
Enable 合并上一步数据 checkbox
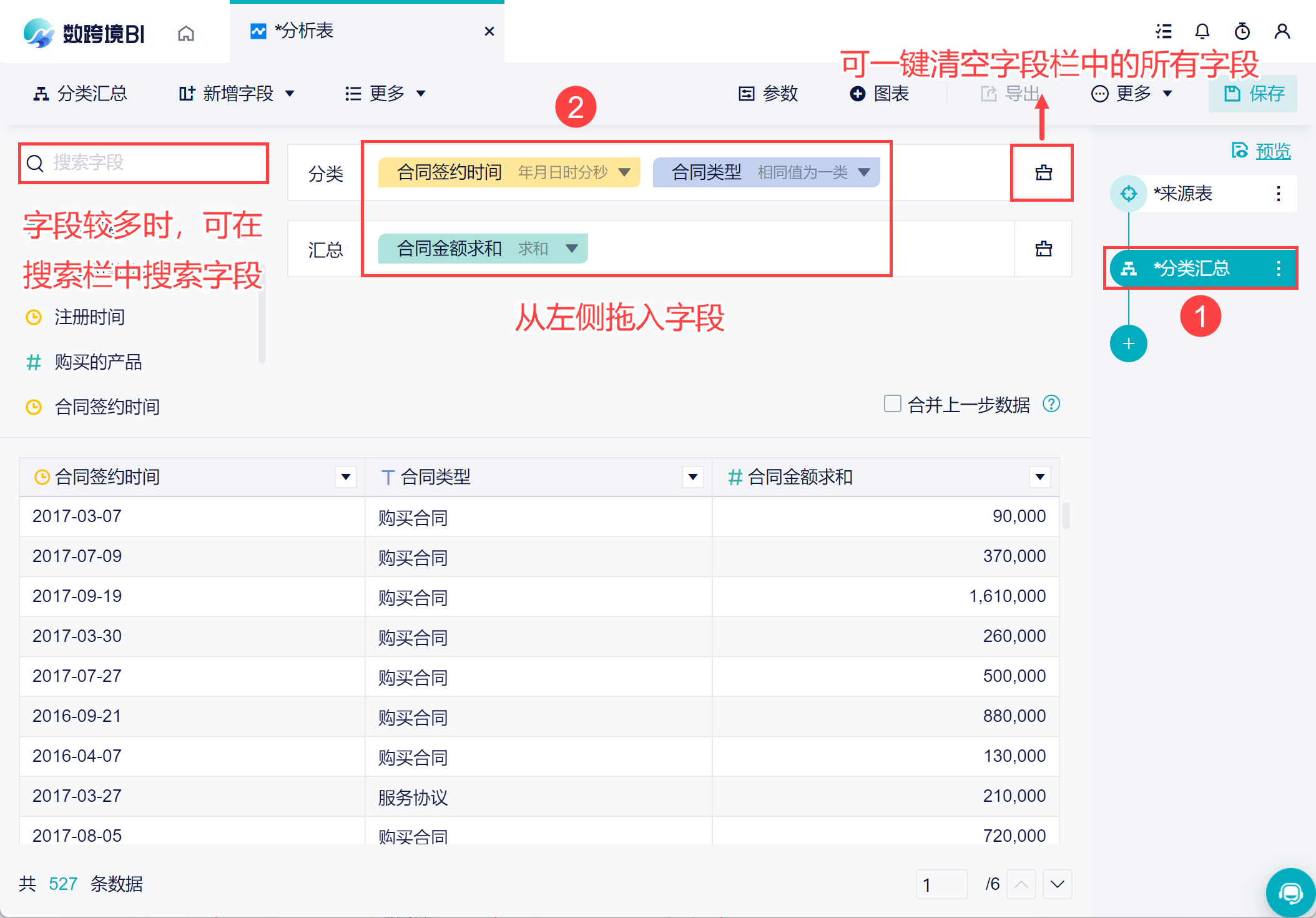coord(892,403)
